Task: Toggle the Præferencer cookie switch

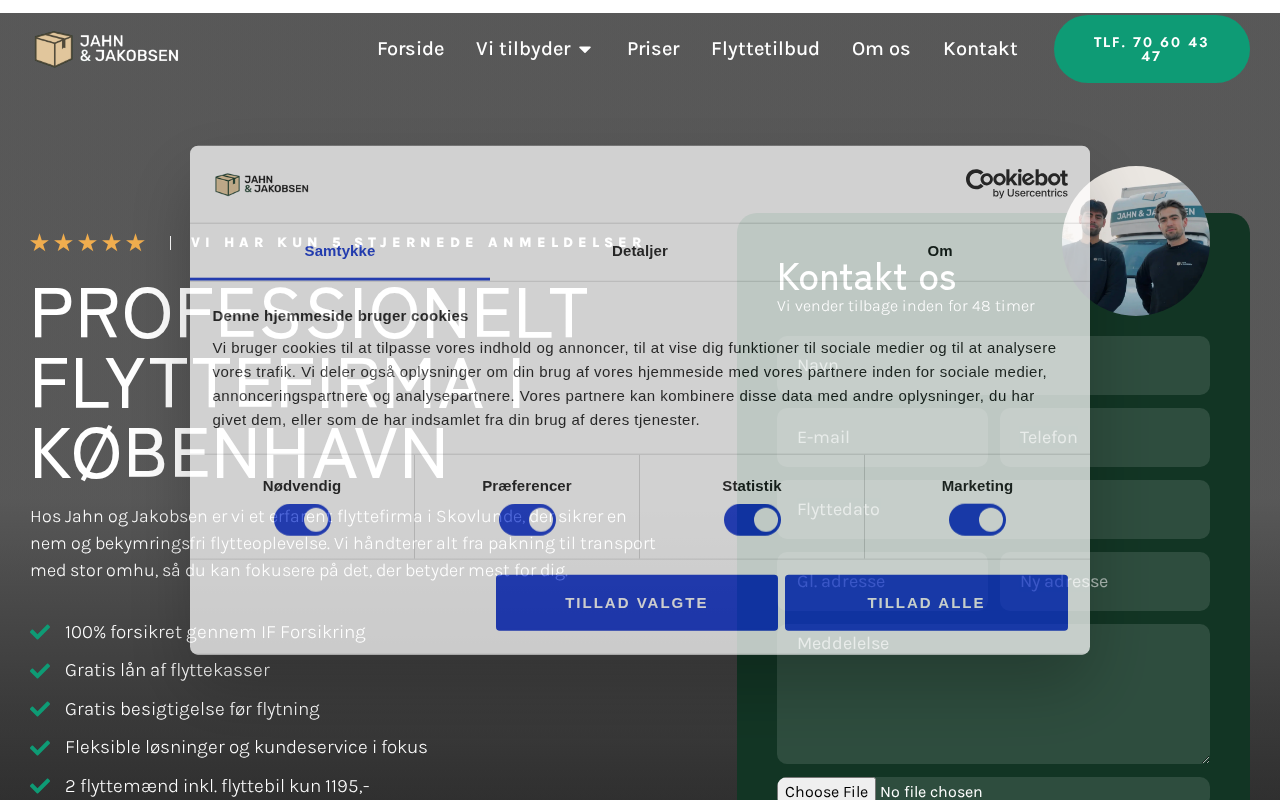Action: (527, 520)
